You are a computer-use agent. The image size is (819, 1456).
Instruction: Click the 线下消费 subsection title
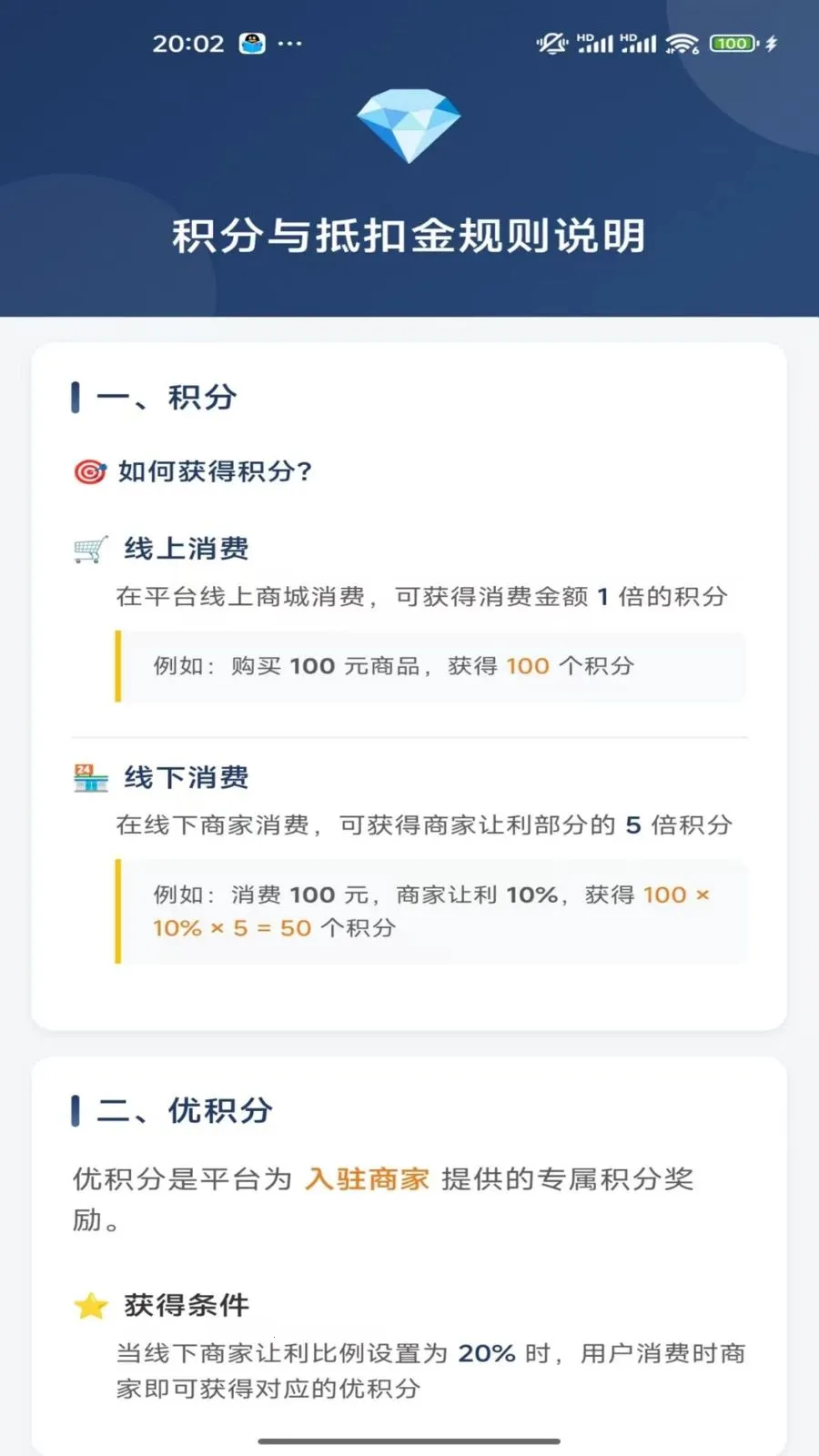click(x=187, y=778)
